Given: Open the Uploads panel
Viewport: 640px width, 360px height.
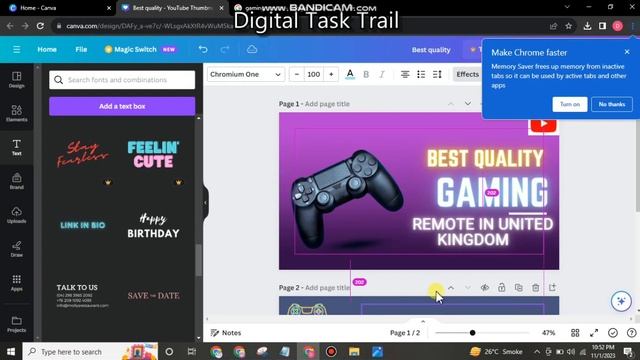Looking at the screenshot, I should coord(16,215).
